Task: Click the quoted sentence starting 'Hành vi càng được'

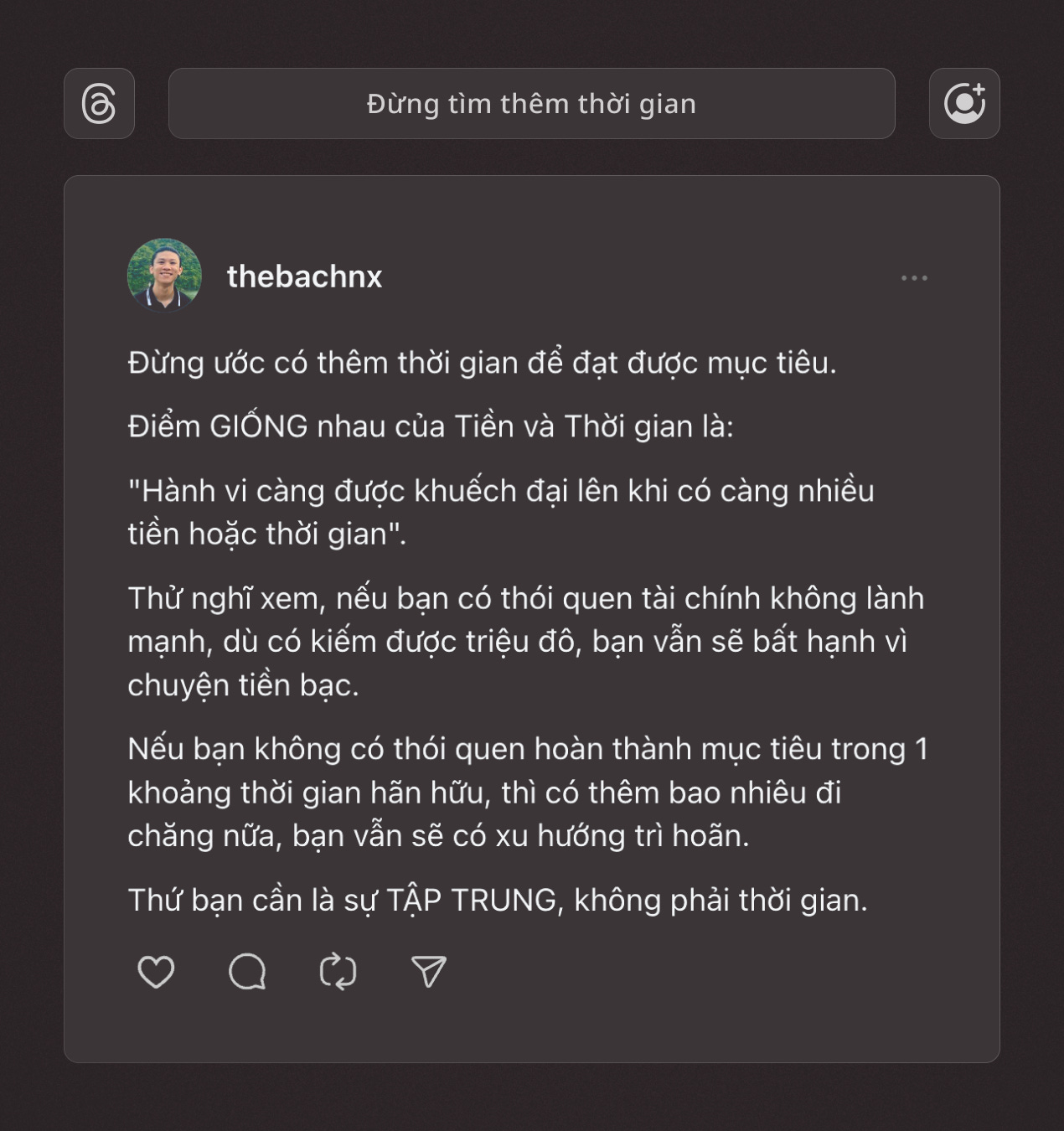Action: [x=501, y=512]
